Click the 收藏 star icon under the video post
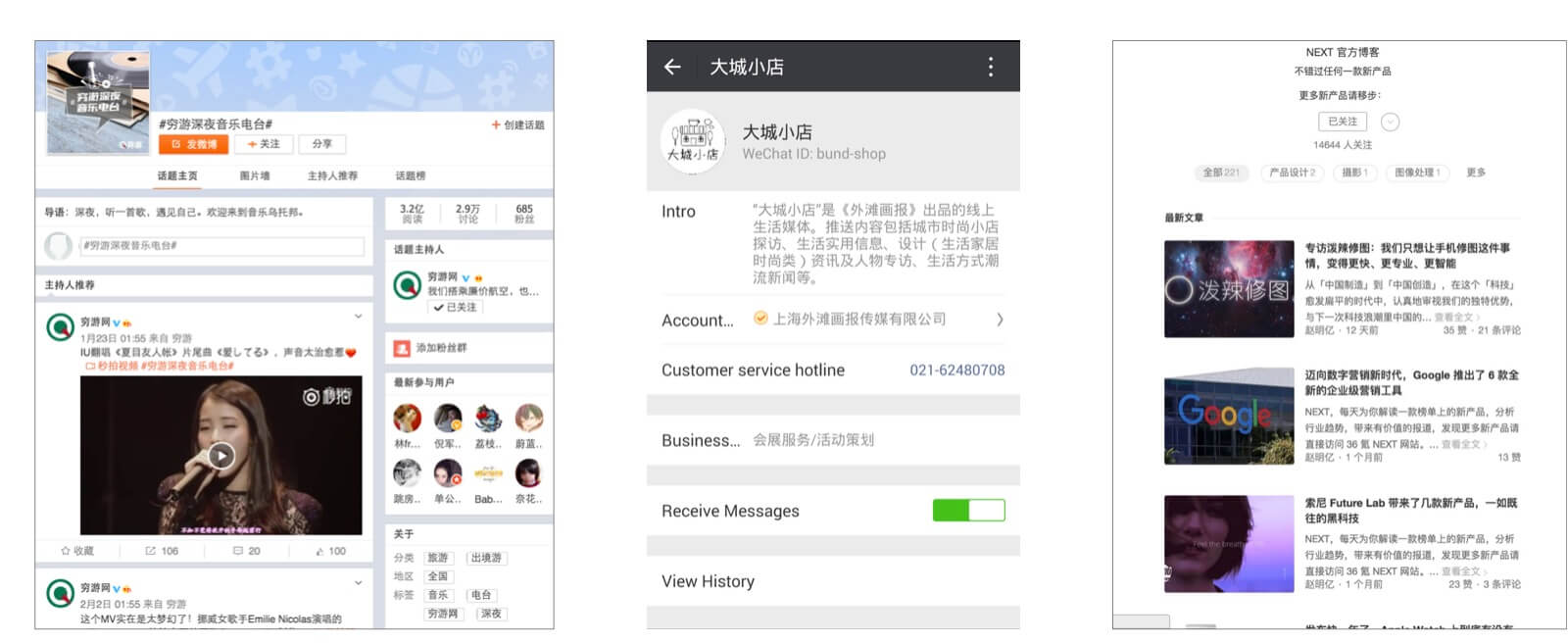 tap(66, 551)
